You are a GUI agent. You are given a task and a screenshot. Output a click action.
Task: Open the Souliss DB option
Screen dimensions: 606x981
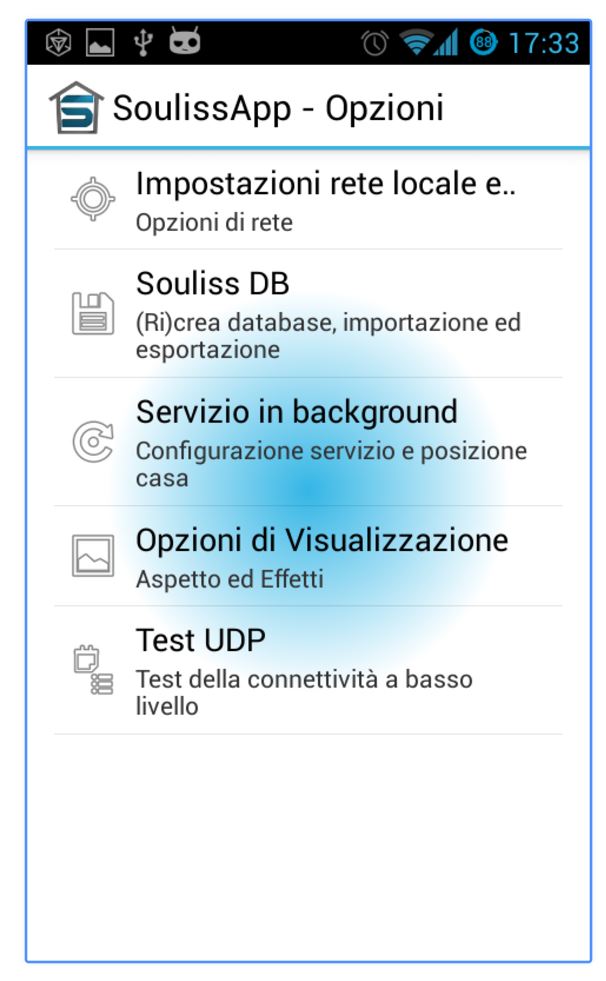click(x=213, y=284)
